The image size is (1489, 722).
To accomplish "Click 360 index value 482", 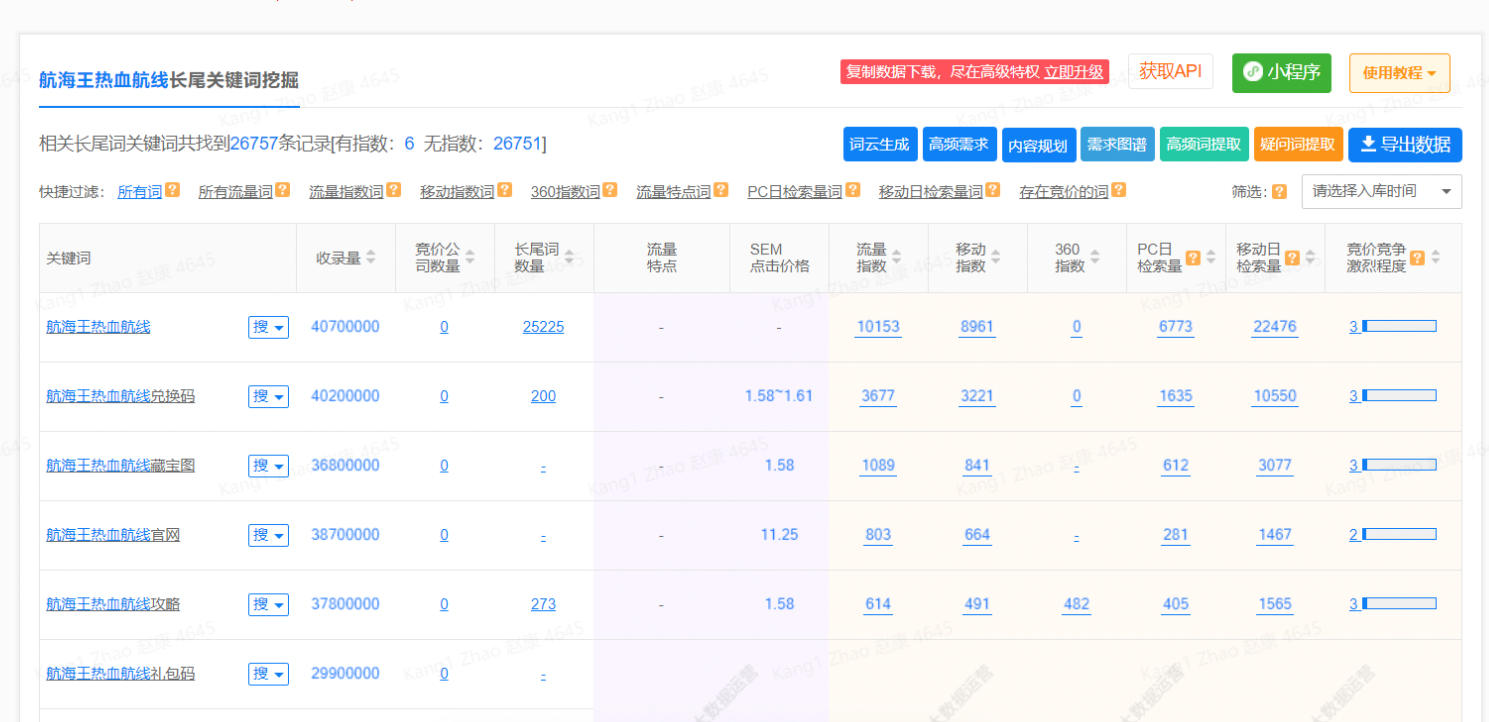I will pyautogui.click(x=1076, y=604).
